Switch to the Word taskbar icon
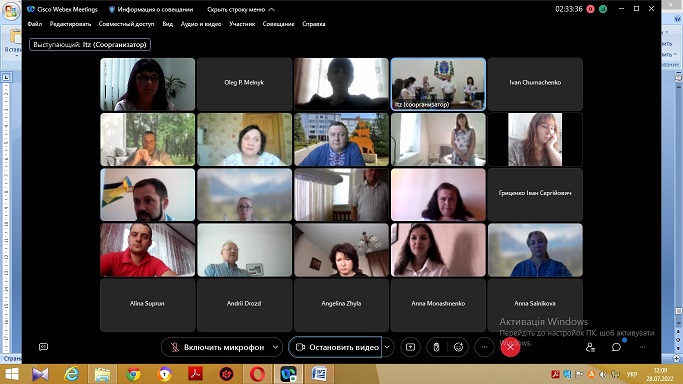 319,374
